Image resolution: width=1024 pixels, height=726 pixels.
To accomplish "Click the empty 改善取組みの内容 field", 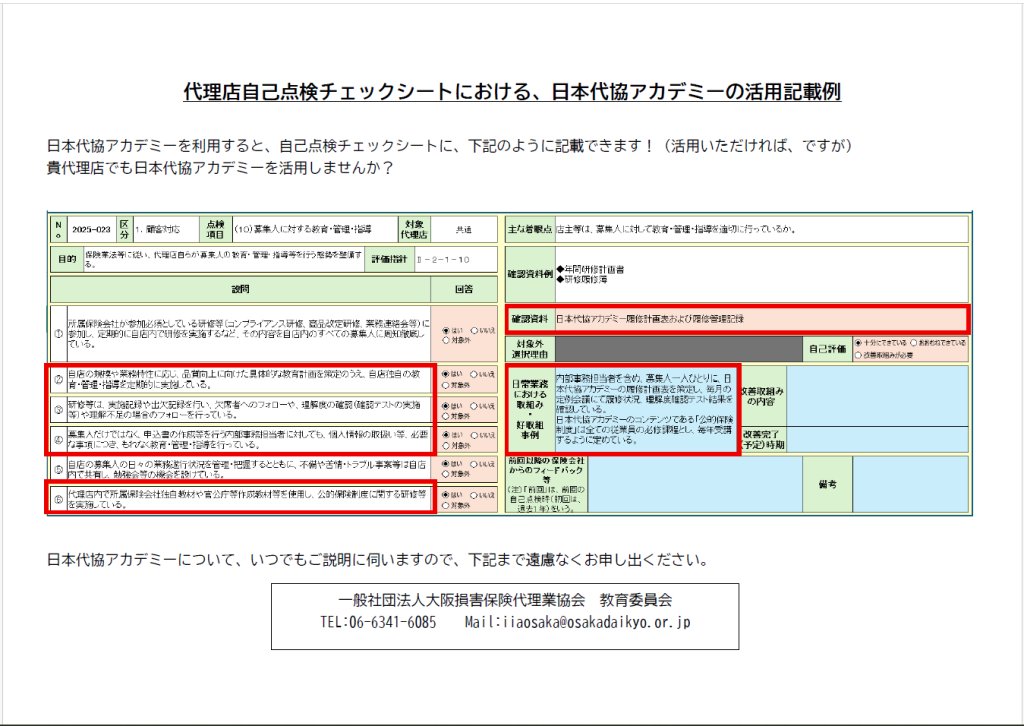I will (x=878, y=396).
